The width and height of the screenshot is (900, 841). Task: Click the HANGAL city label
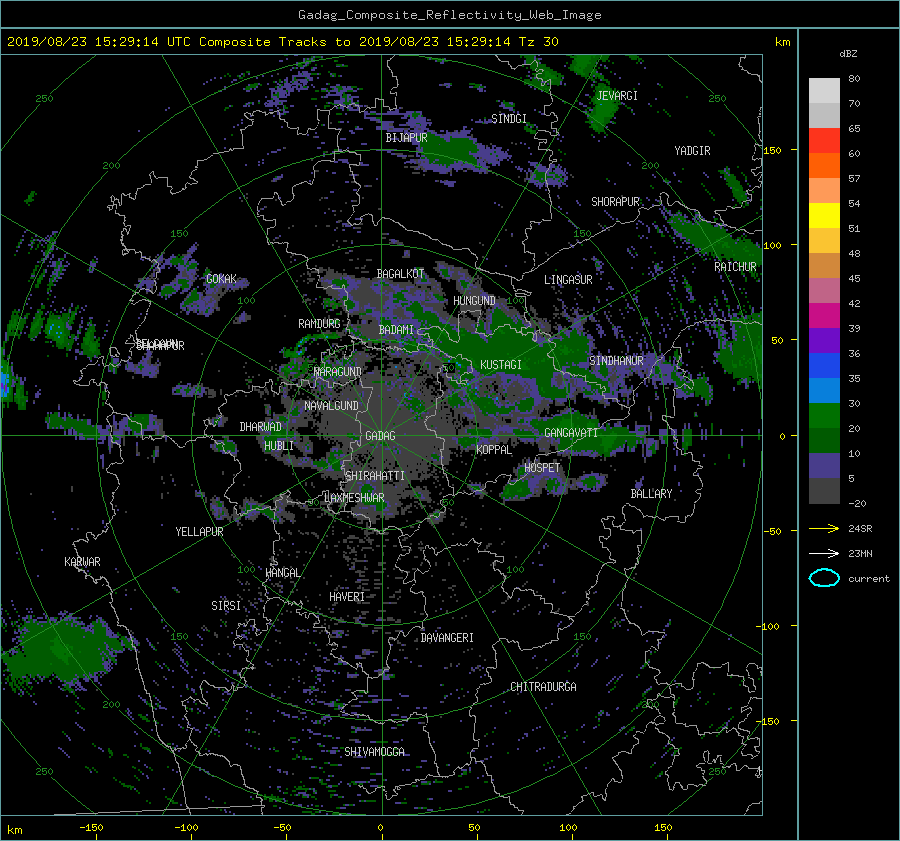click(282, 573)
